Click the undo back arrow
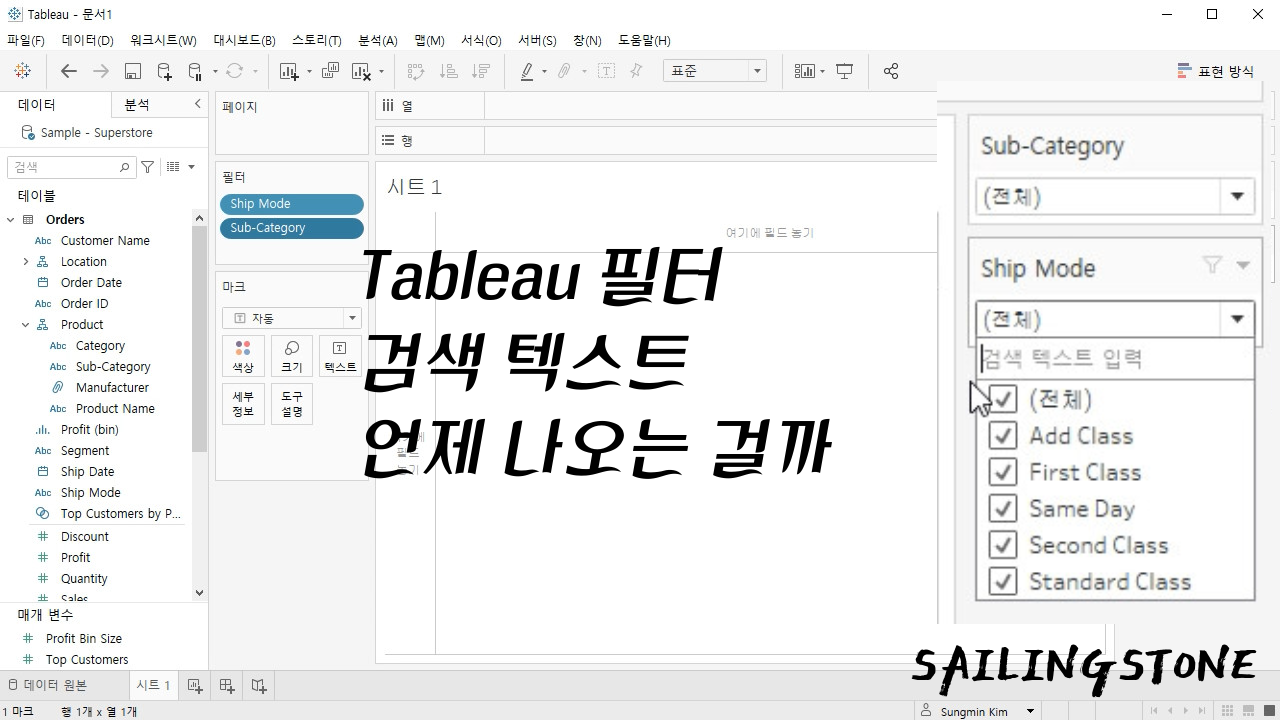Viewport: 1280px width, 720px height. pyautogui.click(x=68, y=71)
